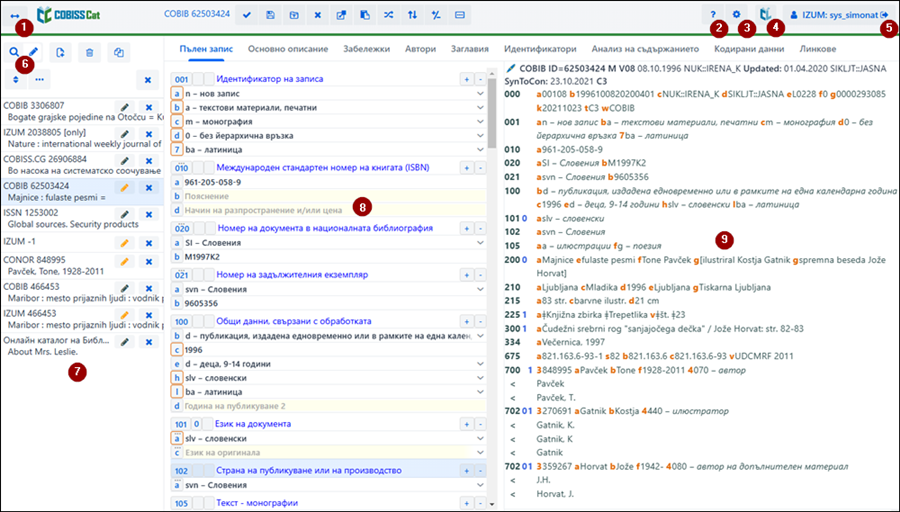The height and width of the screenshot is (512, 900).
Task: Add field with '+' next to 001 heading
Action: (467, 79)
